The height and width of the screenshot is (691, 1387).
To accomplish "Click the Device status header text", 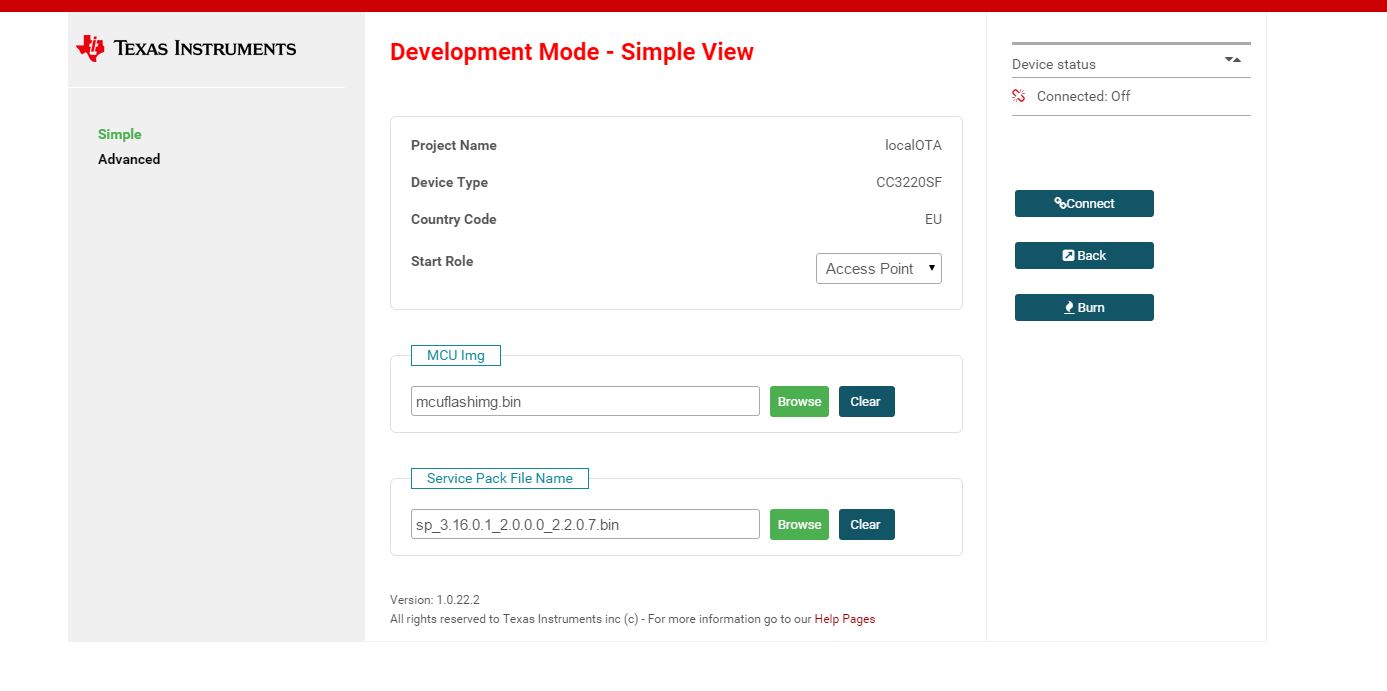I will (x=1054, y=64).
